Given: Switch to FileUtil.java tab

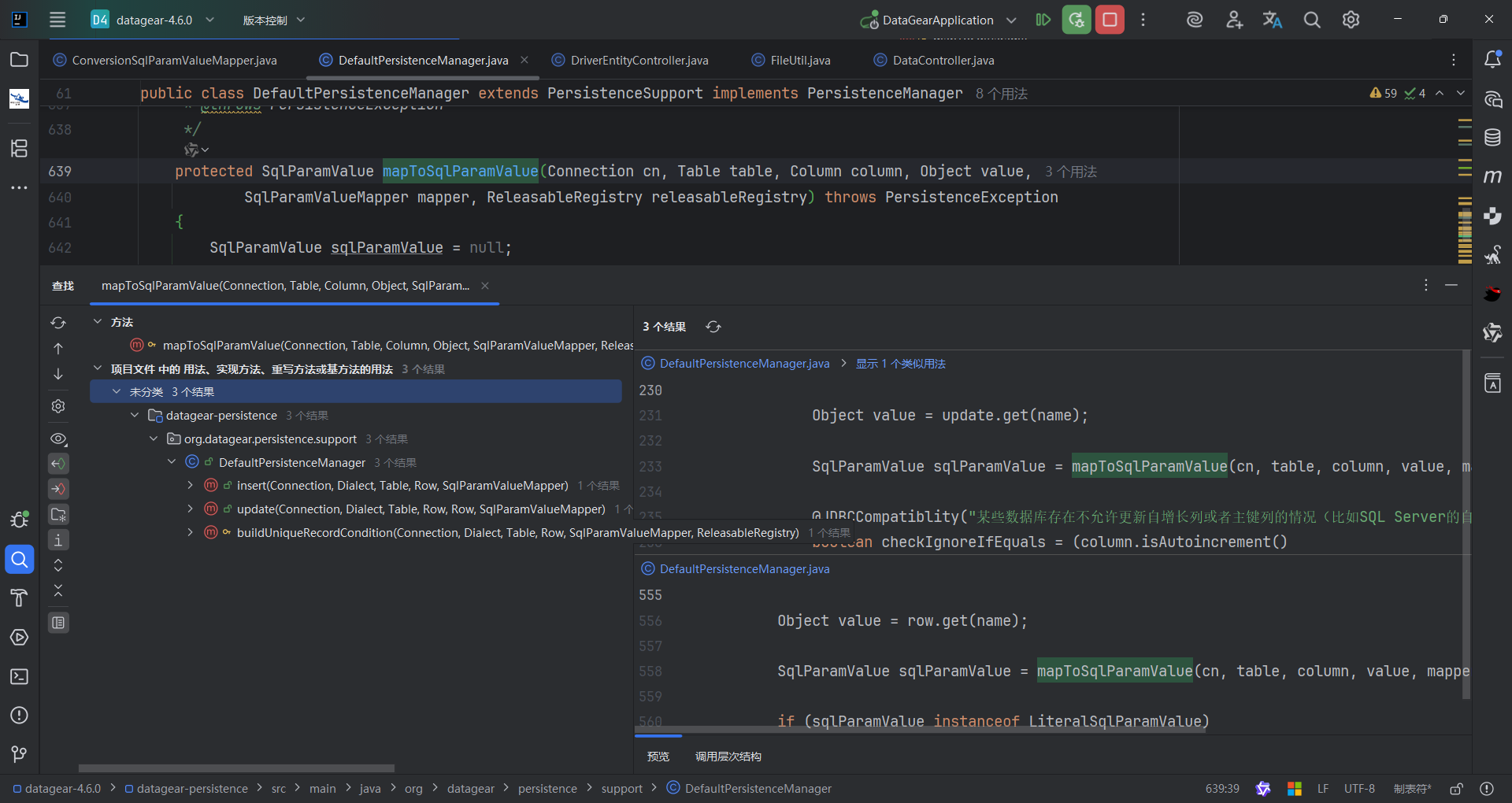Looking at the screenshot, I should (x=791, y=60).
